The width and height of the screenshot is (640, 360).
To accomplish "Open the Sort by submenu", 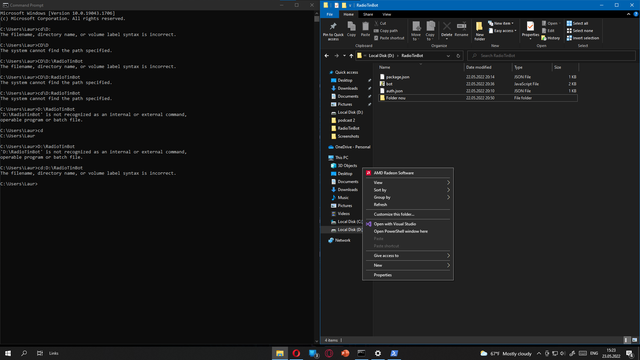I will [408, 190].
